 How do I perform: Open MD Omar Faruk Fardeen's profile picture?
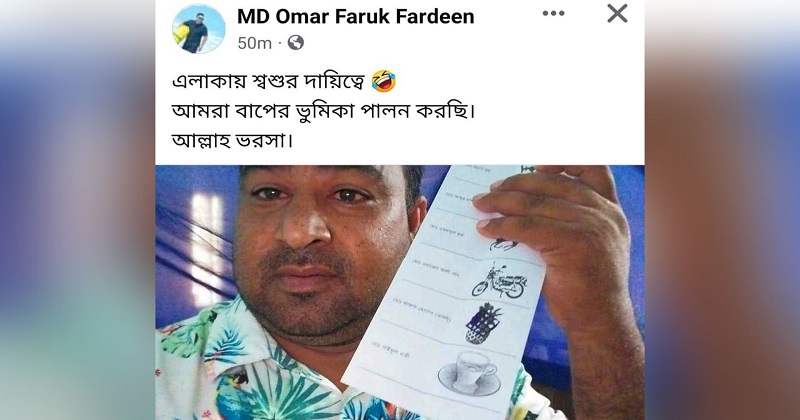(x=198, y=29)
